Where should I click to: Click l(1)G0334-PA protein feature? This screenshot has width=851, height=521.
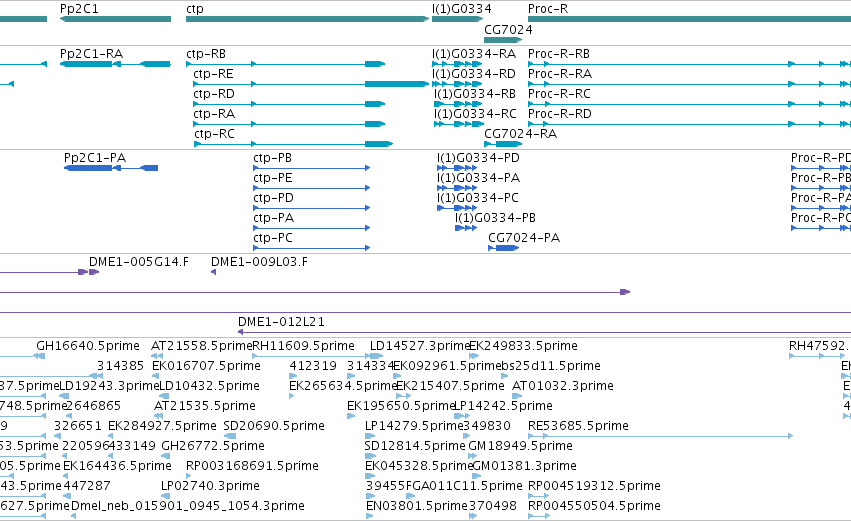457,188
